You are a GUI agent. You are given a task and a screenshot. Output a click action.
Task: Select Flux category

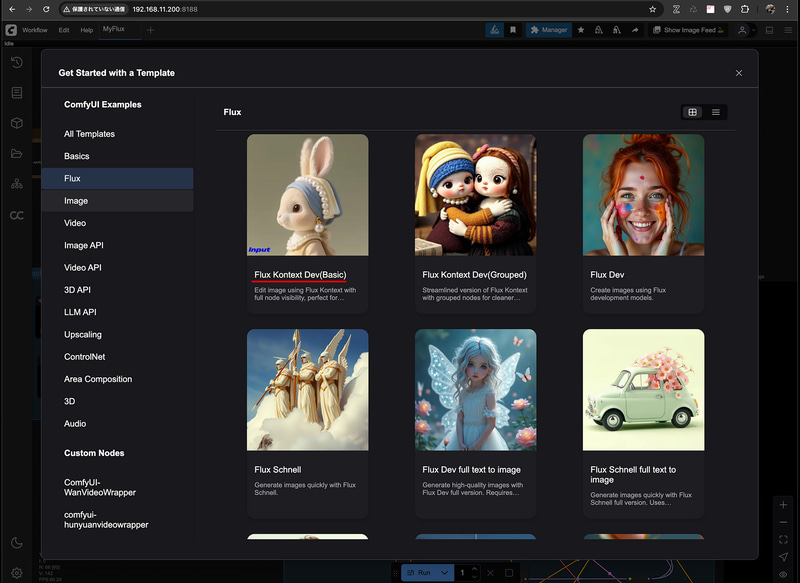click(117, 179)
